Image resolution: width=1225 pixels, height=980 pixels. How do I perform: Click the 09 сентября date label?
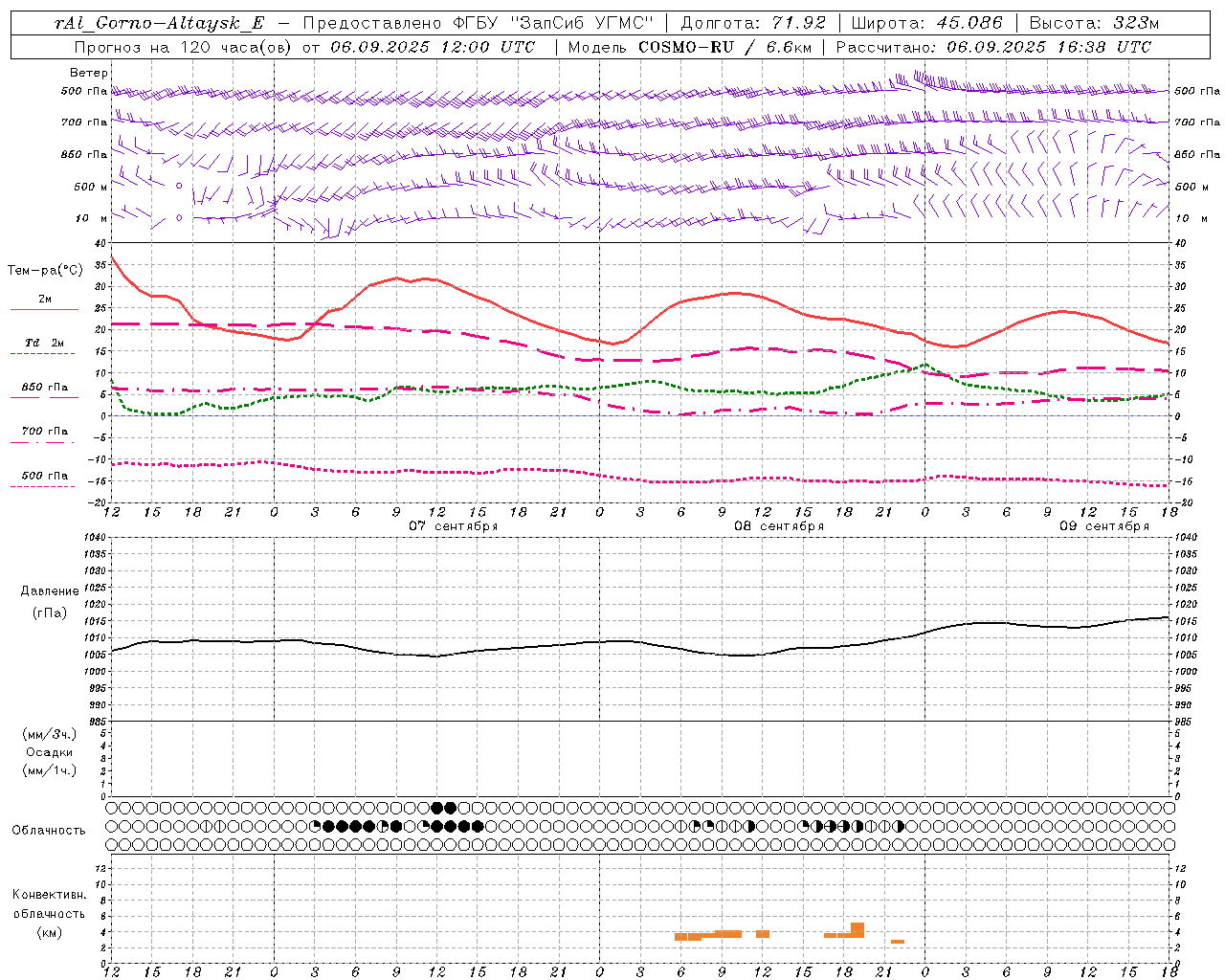(x=1104, y=526)
